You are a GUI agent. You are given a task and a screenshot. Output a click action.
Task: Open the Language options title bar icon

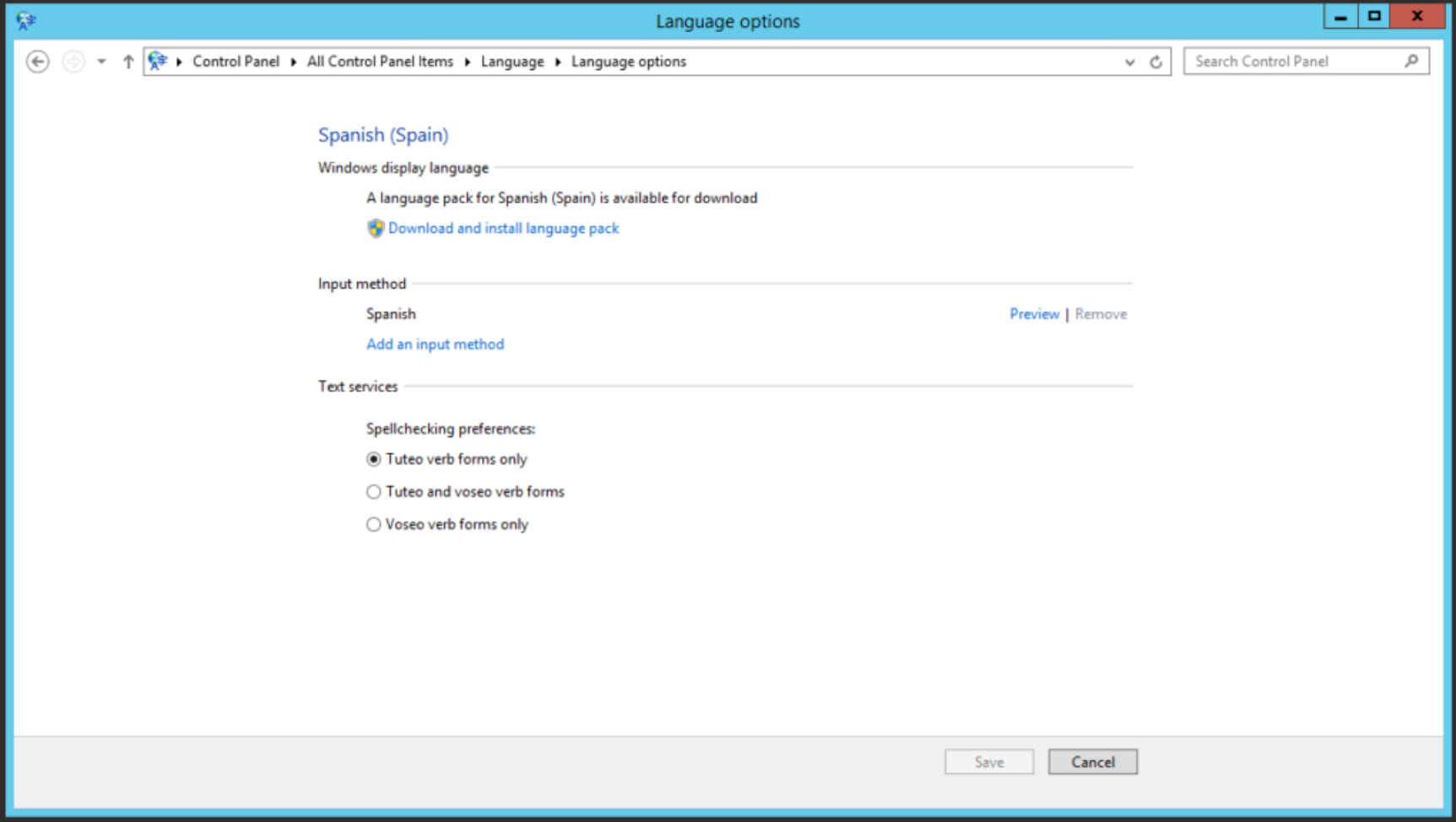coord(25,20)
